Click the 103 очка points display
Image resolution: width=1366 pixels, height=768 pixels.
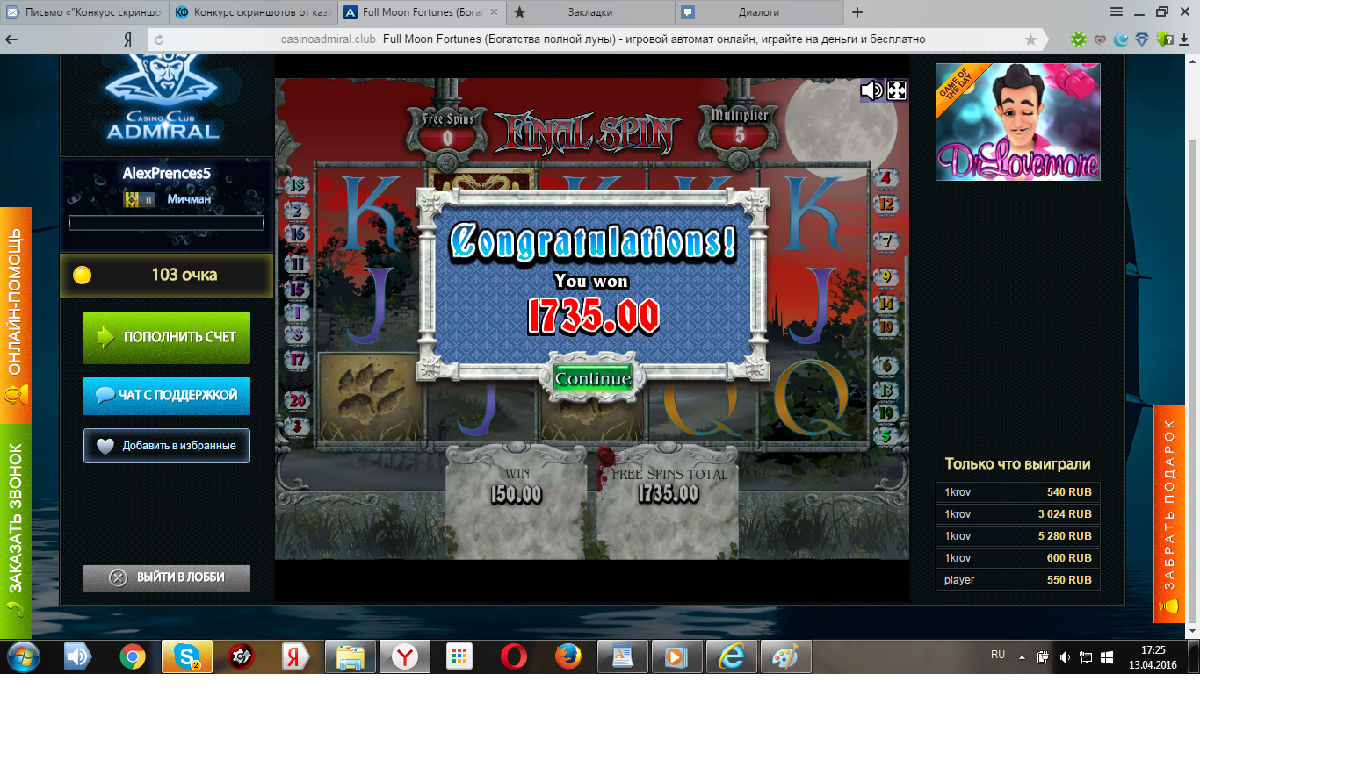tap(166, 275)
